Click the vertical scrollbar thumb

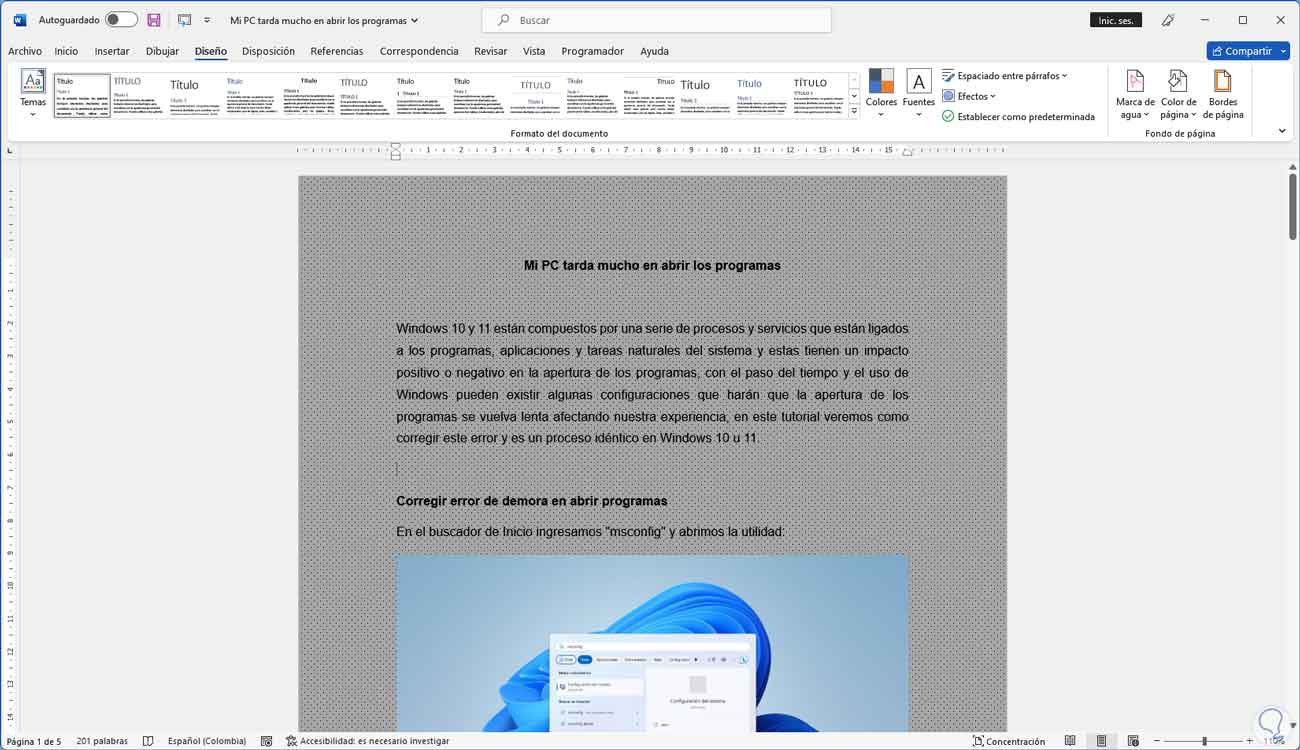(x=1292, y=207)
